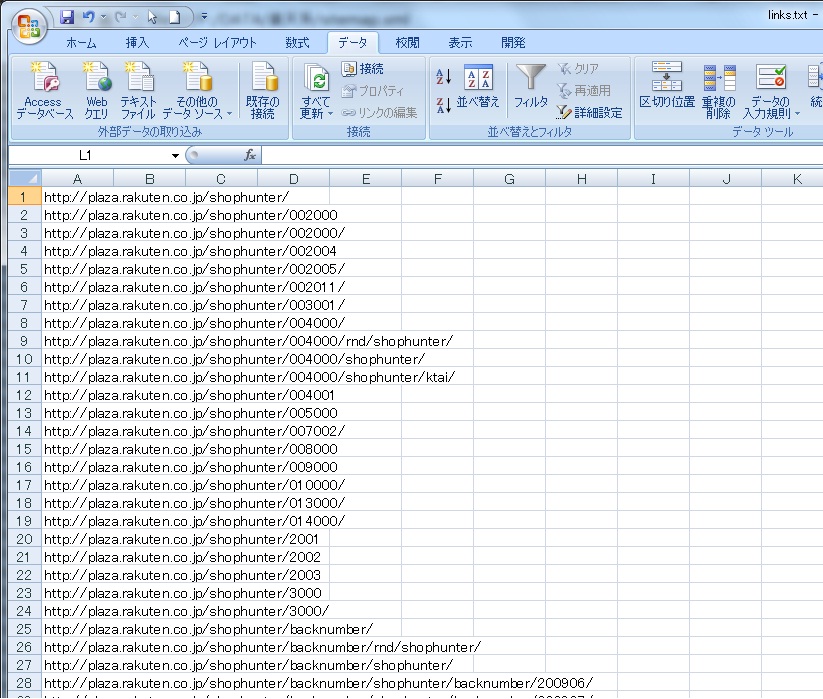The image size is (823, 699).
Task: Sort descending Z to A
Action: coord(445,104)
